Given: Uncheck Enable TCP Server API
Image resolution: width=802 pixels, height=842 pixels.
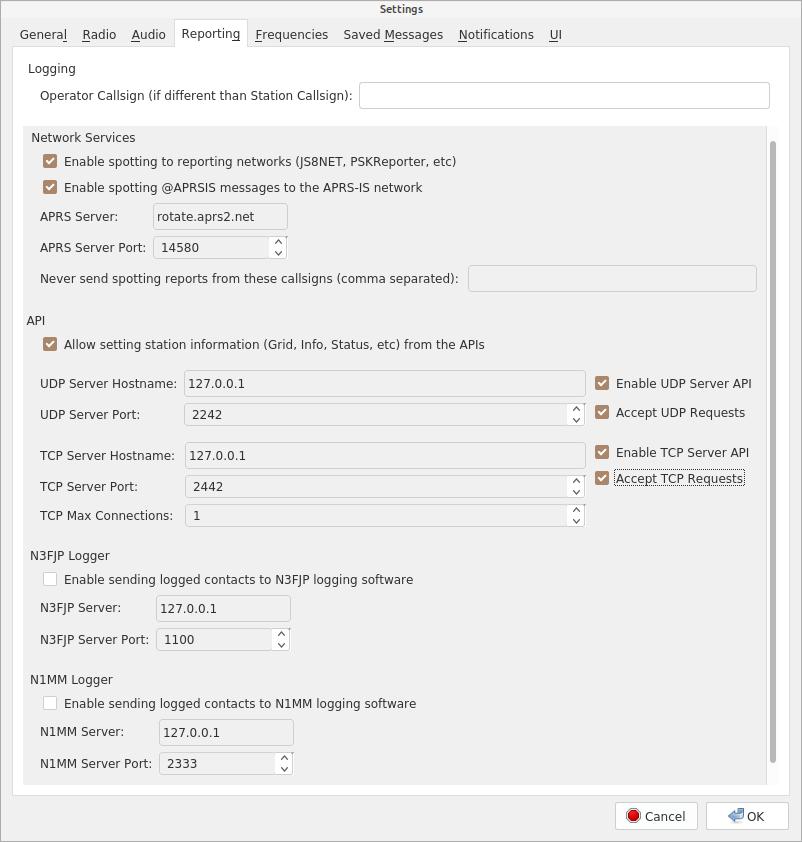Looking at the screenshot, I should click(602, 452).
